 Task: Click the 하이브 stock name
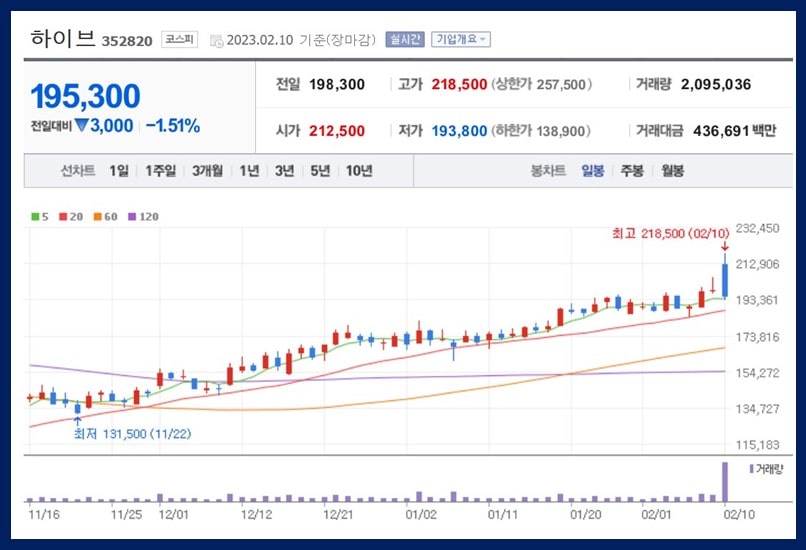pyautogui.click(x=63, y=39)
